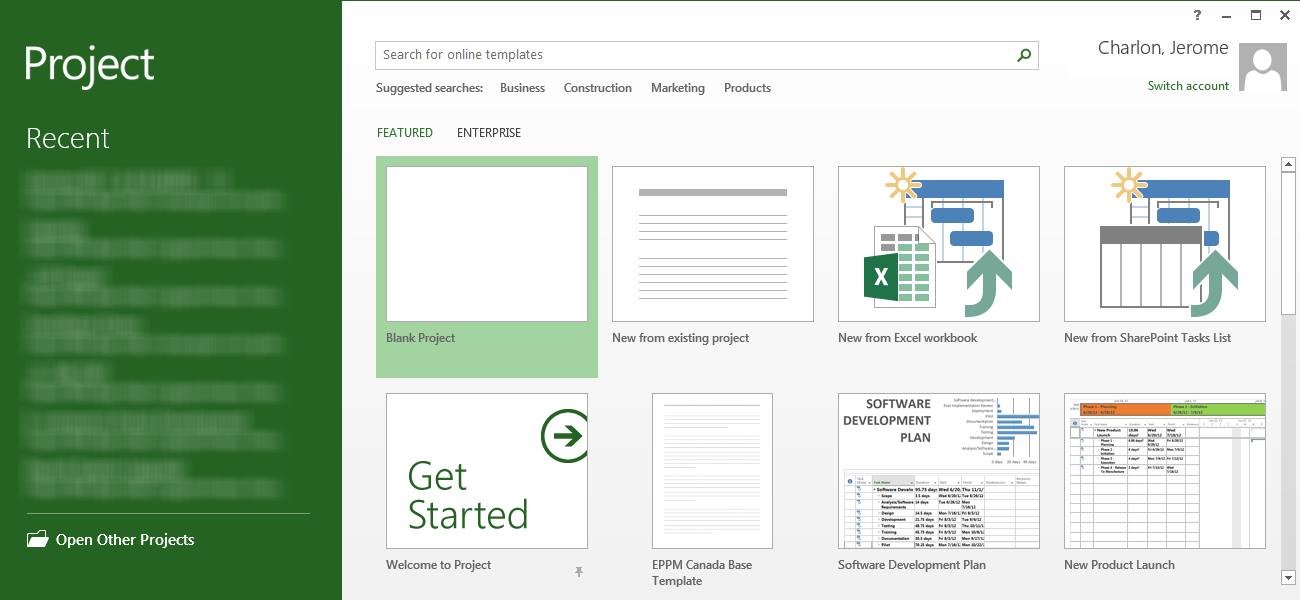This screenshot has height=600, width=1300.
Task: Click the user account avatar picture
Action: 1263,68
